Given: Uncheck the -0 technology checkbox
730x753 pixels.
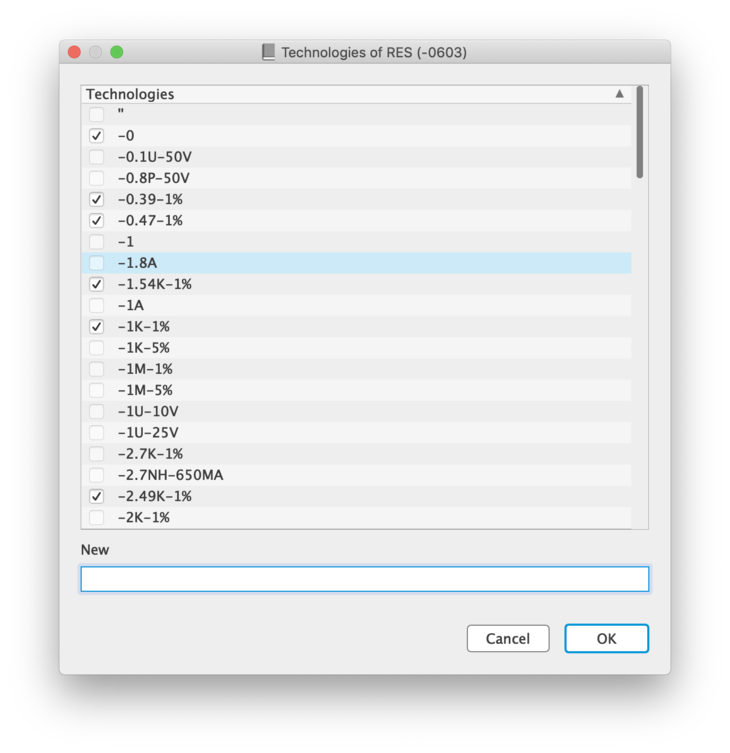Looking at the screenshot, I should coord(97,136).
